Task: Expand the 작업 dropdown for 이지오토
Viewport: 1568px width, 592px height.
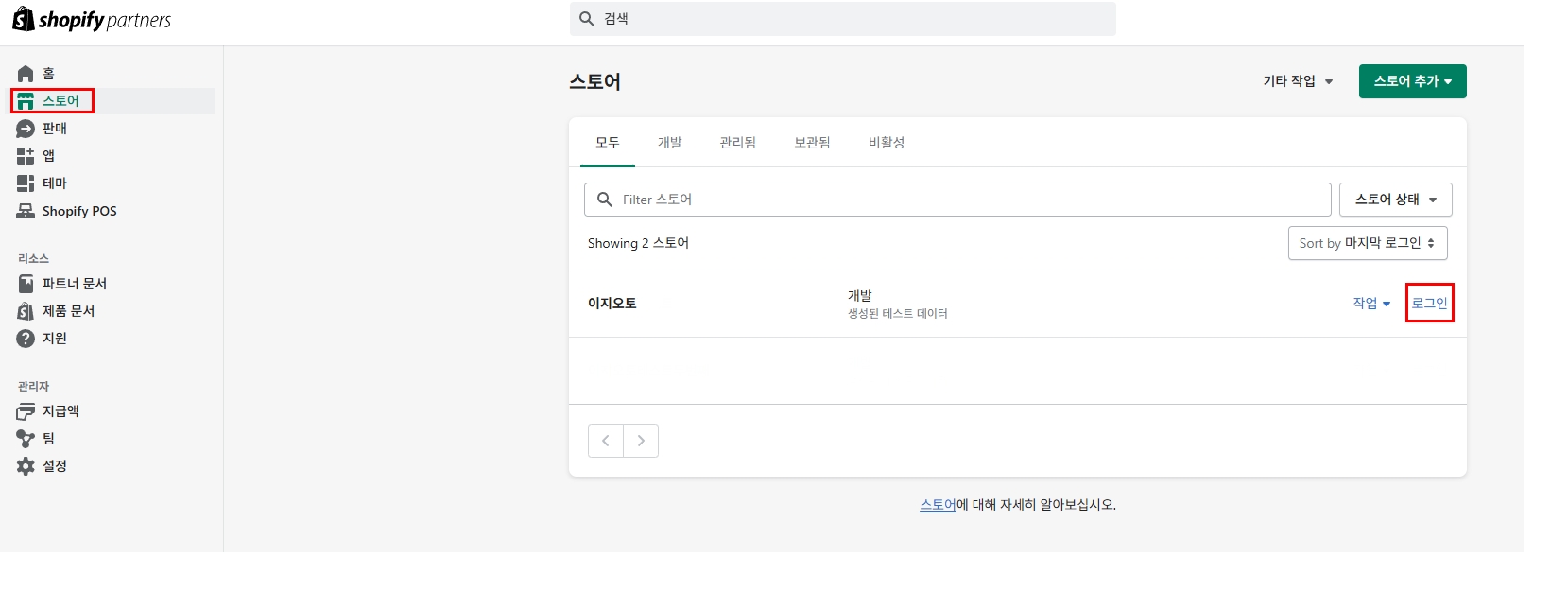Action: (1371, 304)
